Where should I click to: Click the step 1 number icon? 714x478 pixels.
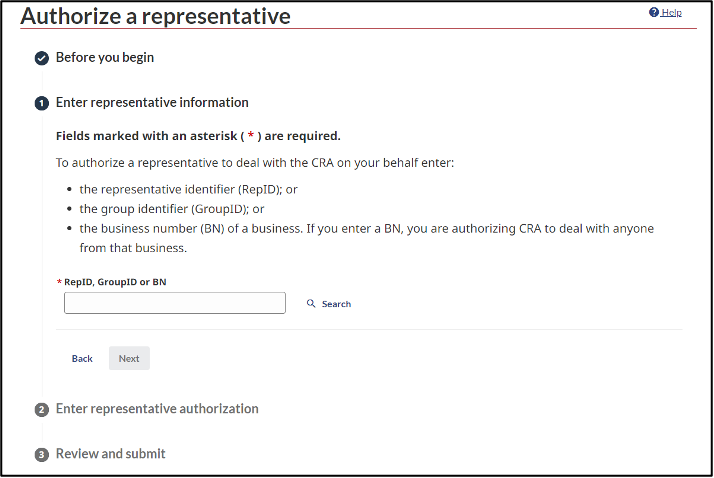pos(42,103)
